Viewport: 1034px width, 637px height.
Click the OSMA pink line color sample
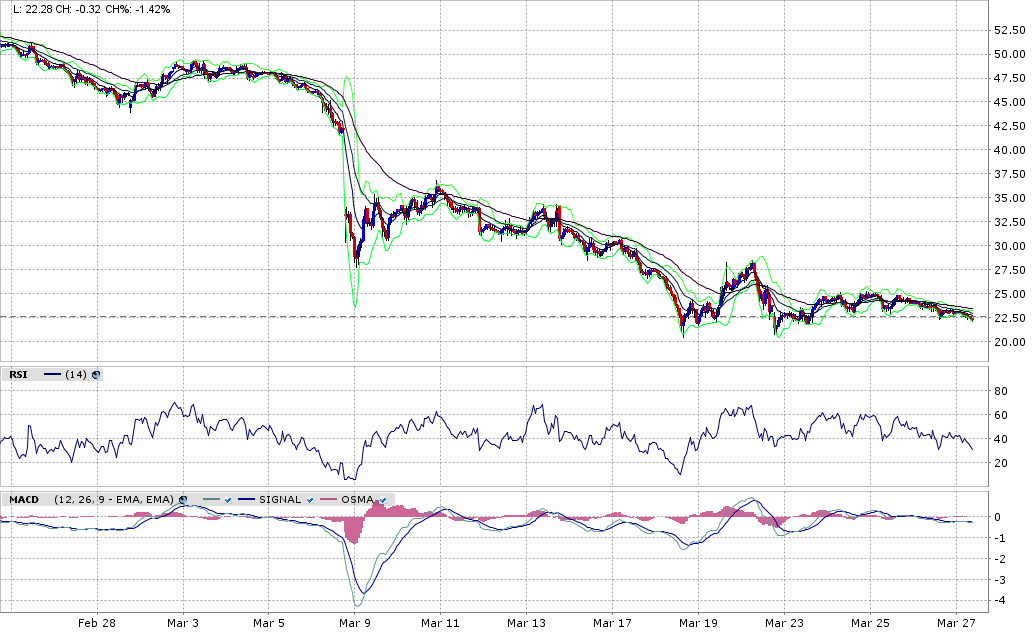click(x=329, y=500)
